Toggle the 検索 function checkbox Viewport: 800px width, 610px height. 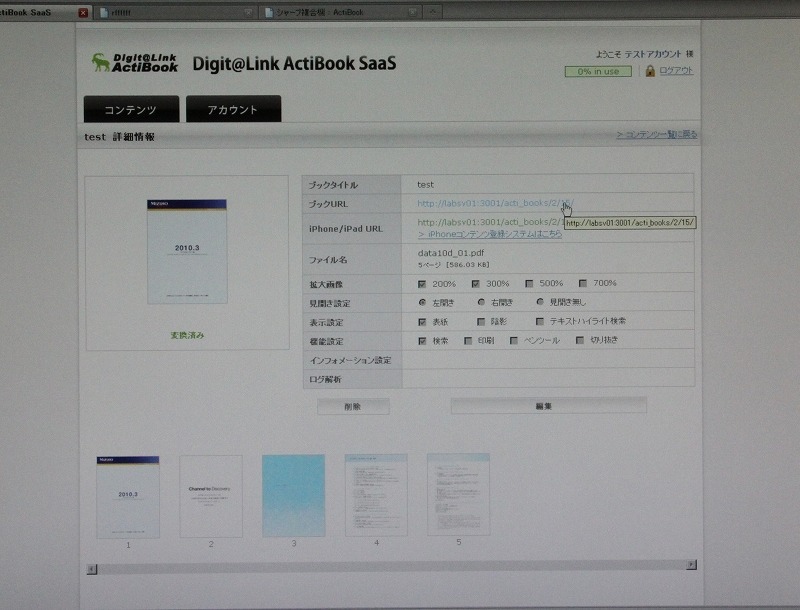pyautogui.click(x=422, y=341)
